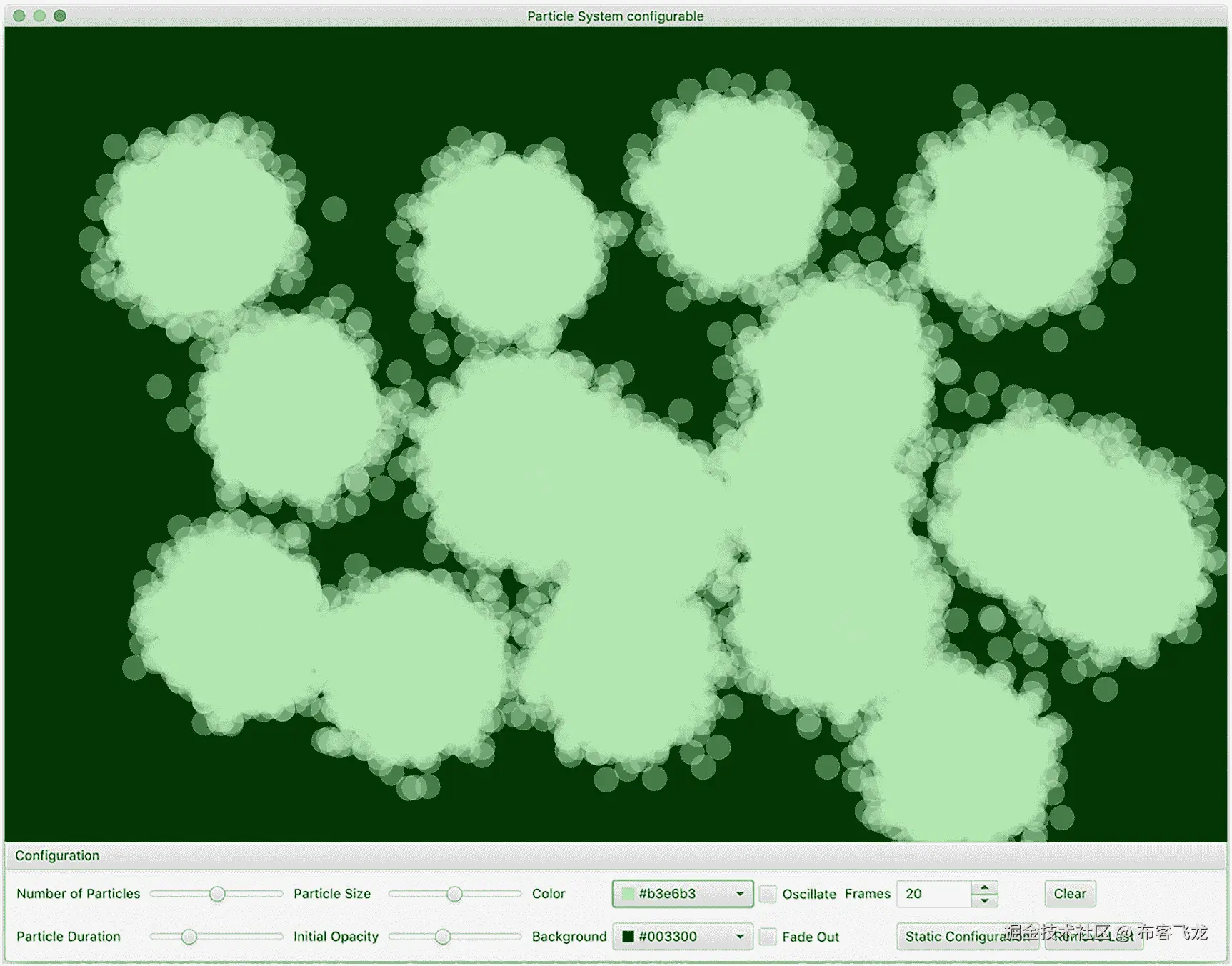Open the Background dropdown showing #003300
Image resolution: width=1232 pixels, height=966 pixels.
point(739,937)
